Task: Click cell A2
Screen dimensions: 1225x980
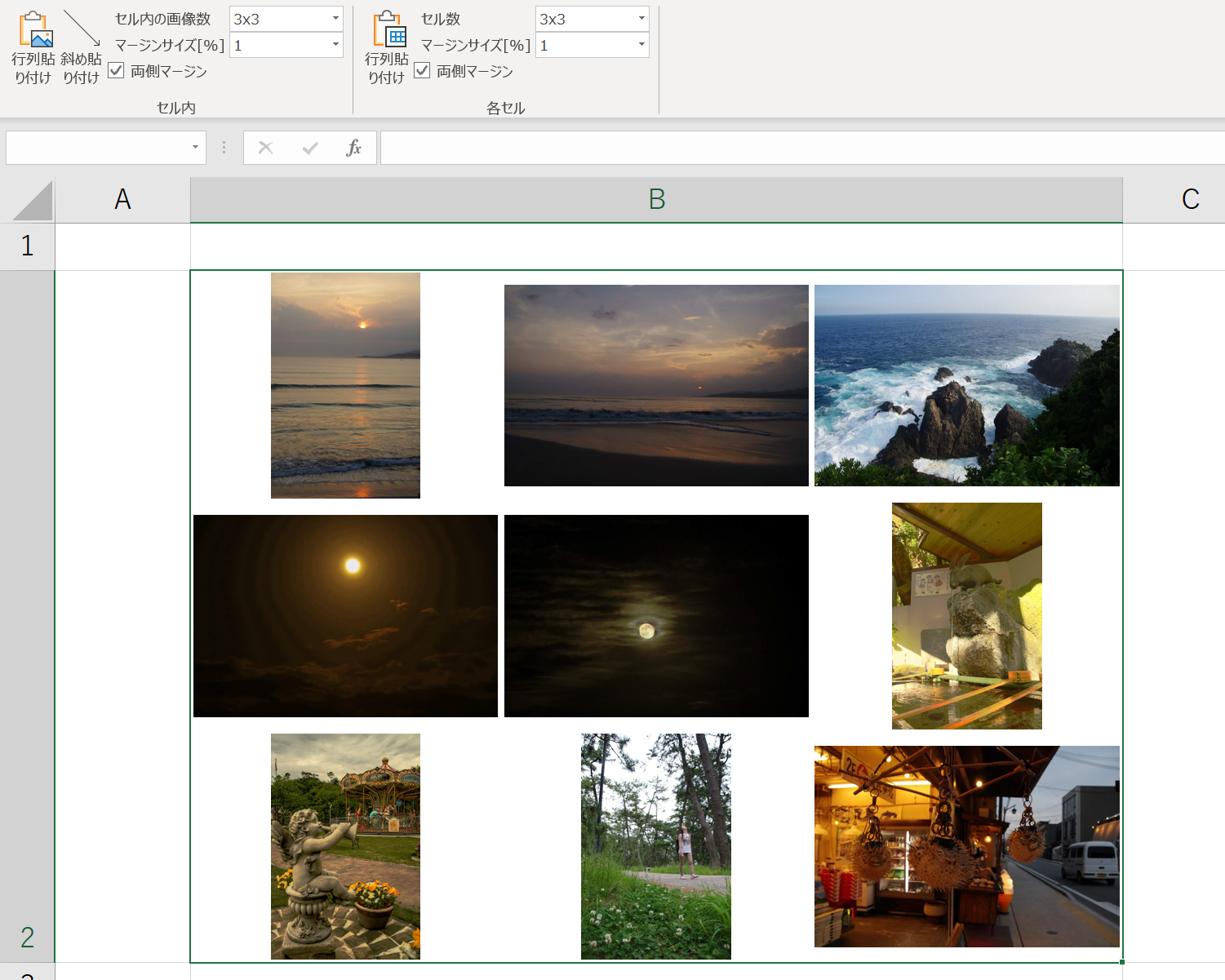Action: point(122,616)
